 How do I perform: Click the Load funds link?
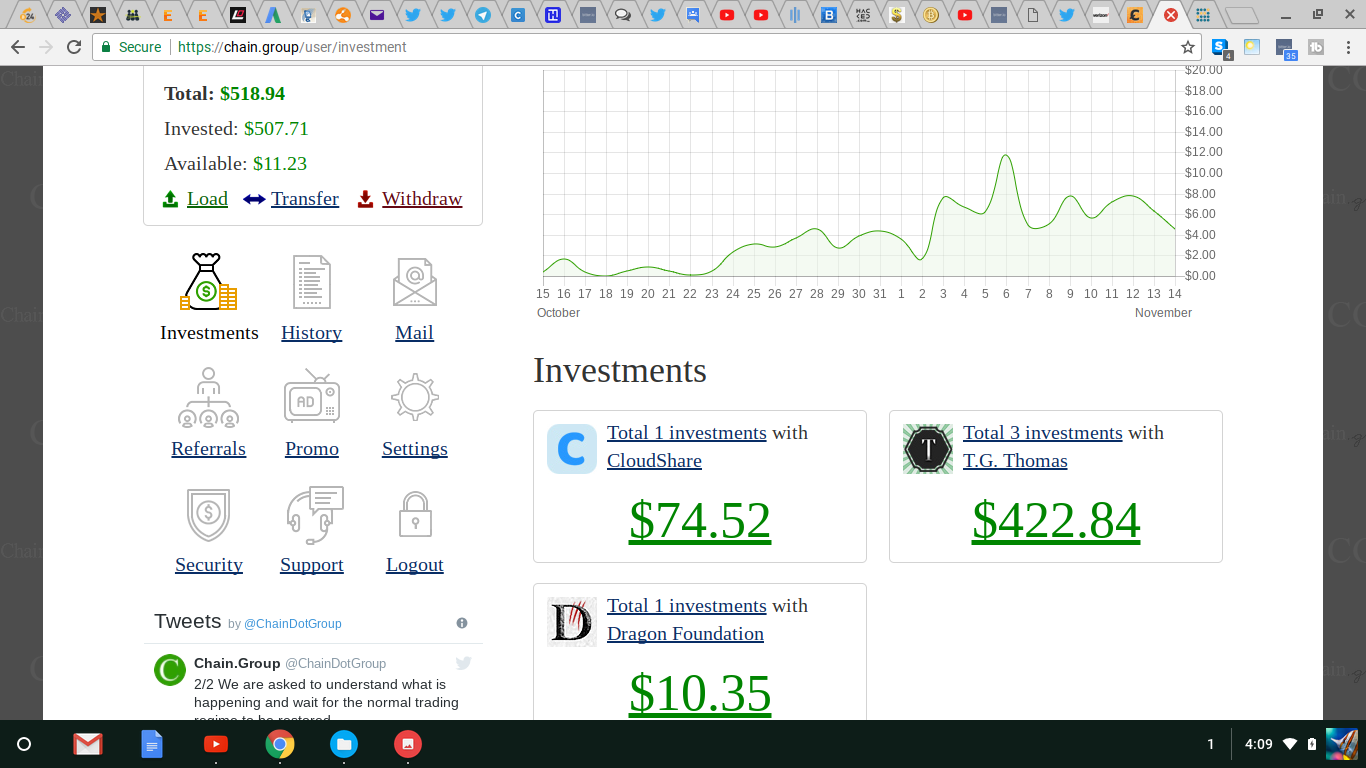pyautogui.click(x=207, y=199)
